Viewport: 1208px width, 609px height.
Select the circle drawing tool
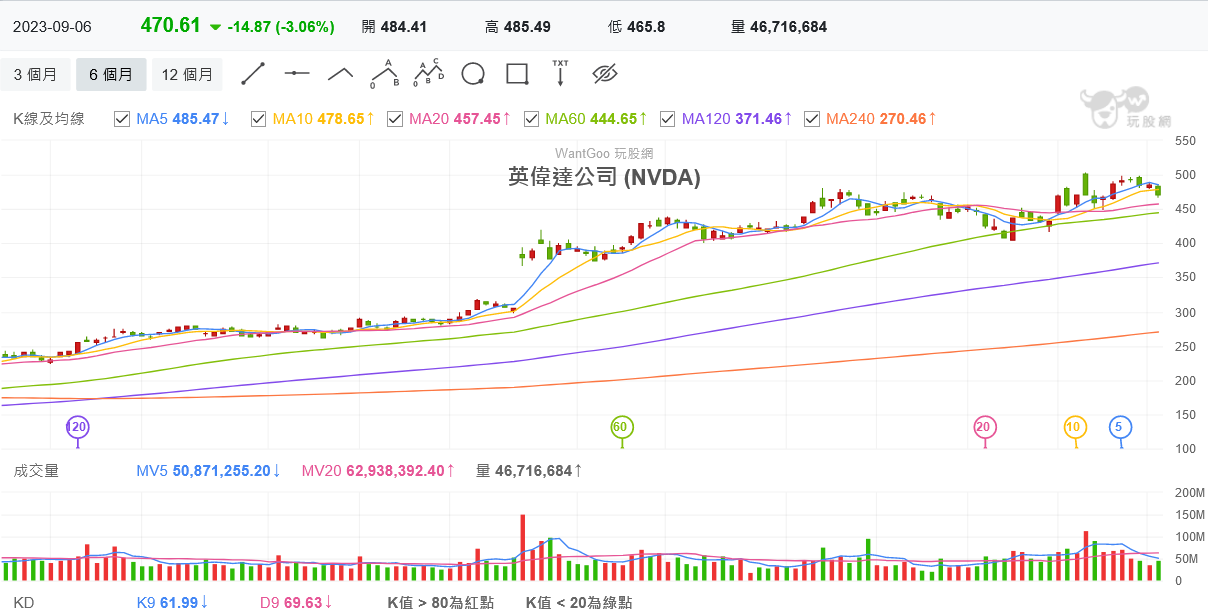click(473, 74)
